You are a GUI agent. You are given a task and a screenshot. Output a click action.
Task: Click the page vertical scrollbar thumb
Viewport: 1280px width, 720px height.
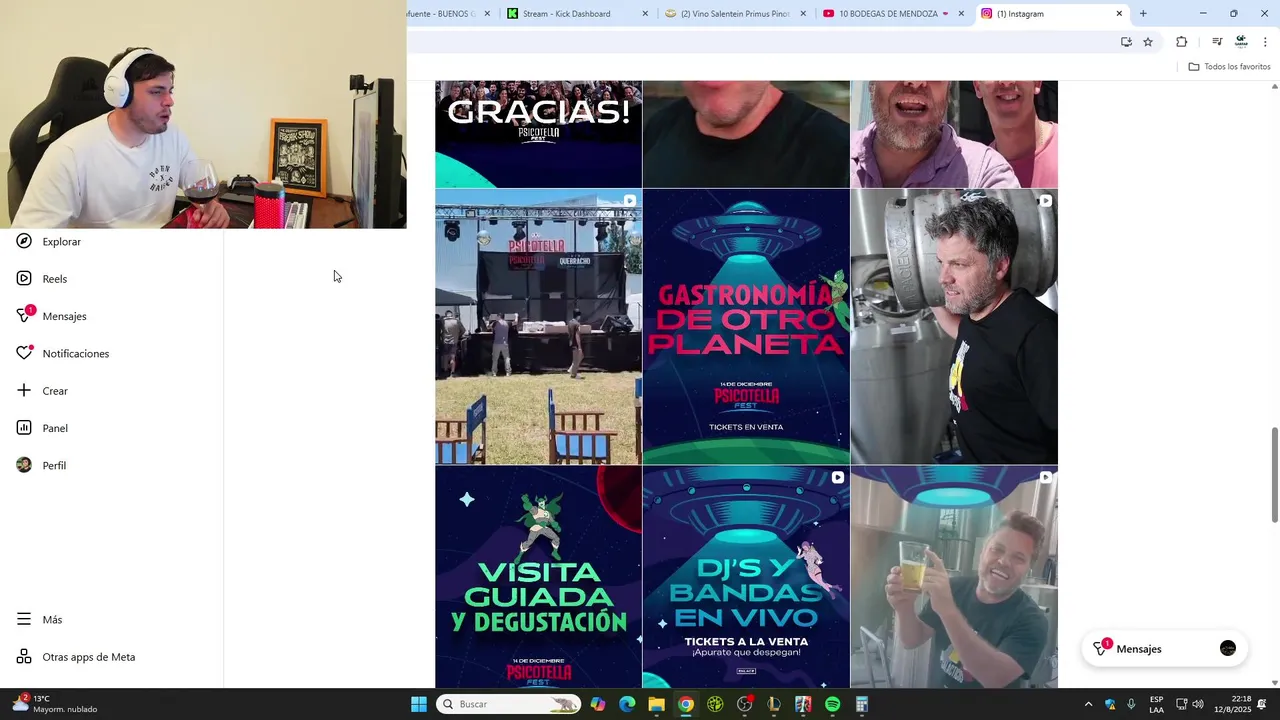pos(1275,475)
